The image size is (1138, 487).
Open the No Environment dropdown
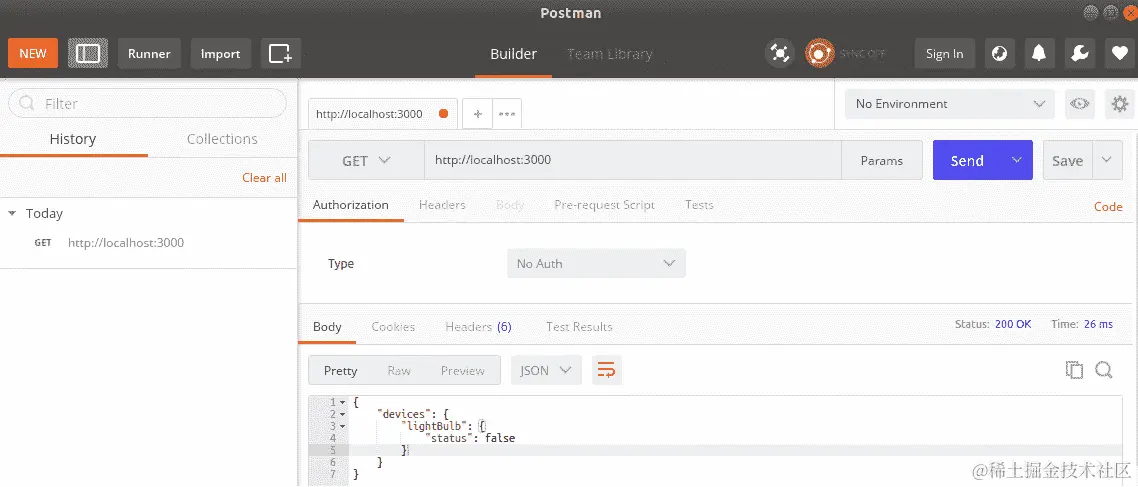pos(949,104)
